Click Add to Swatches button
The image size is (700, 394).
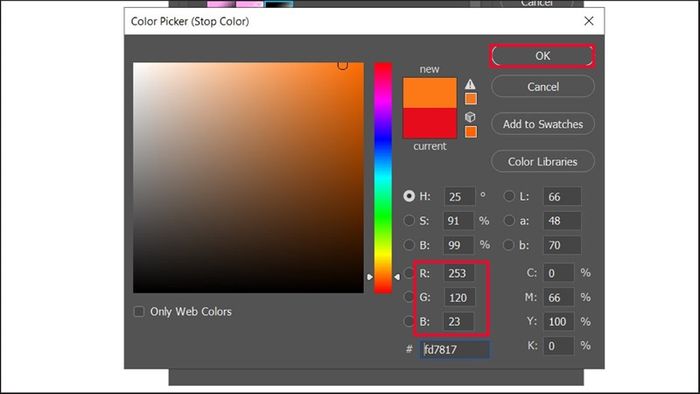pyautogui.click(x=542, y=124)
